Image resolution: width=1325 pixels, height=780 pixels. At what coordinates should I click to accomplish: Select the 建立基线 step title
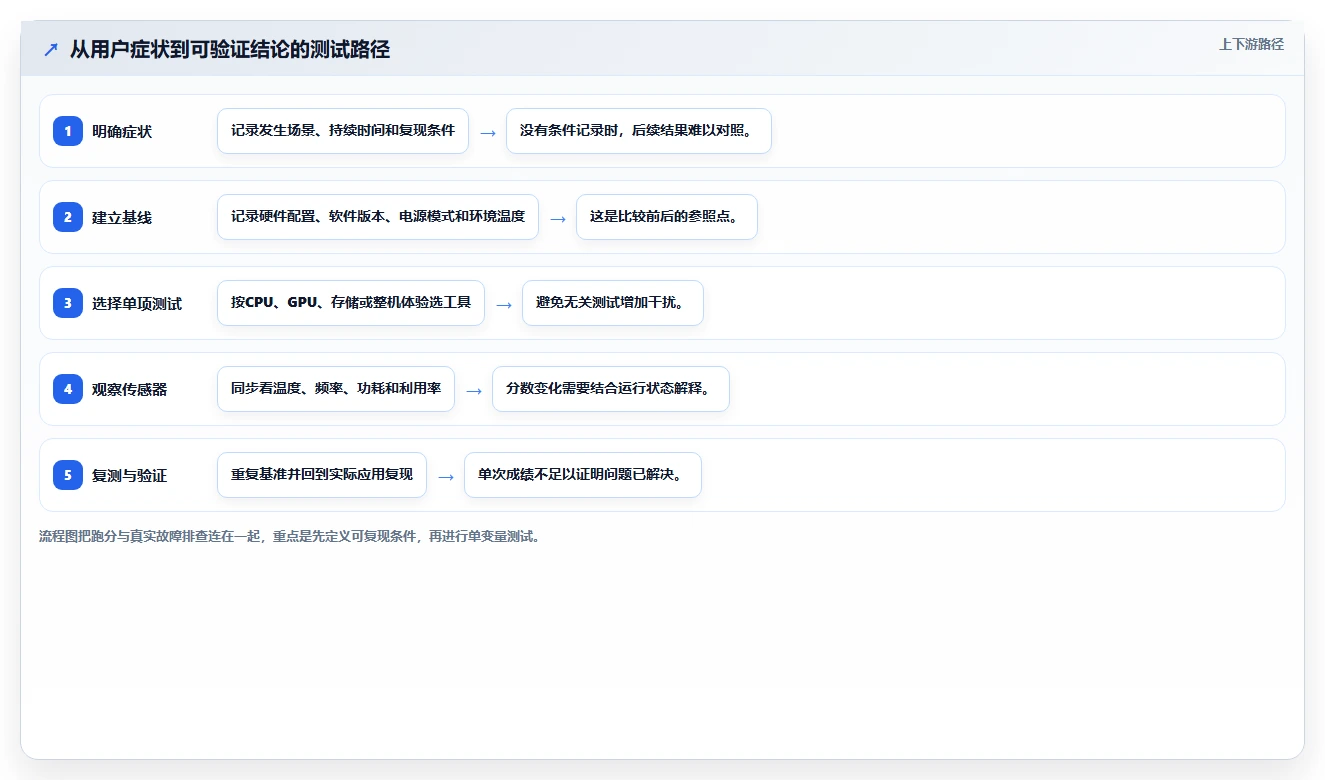pos(122,217)
